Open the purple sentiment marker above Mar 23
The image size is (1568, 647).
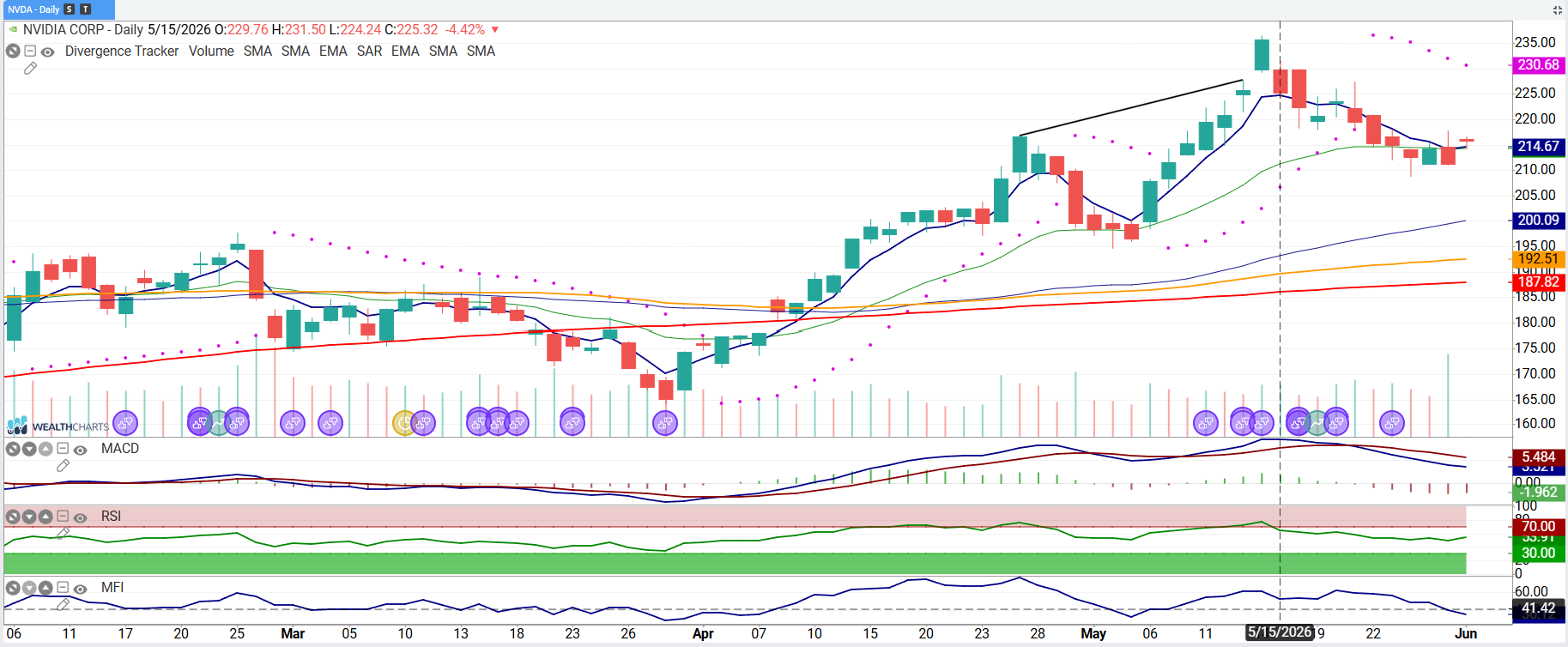572,423
